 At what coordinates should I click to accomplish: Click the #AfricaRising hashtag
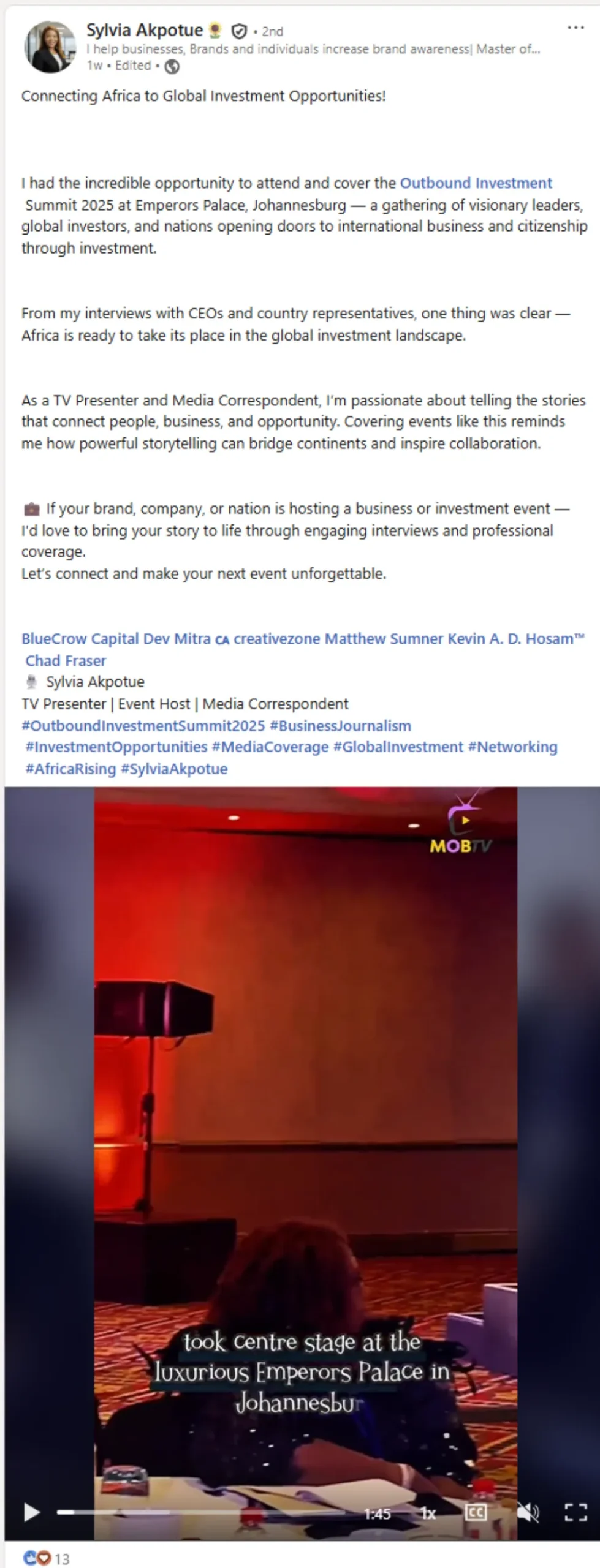click(70, 769)
